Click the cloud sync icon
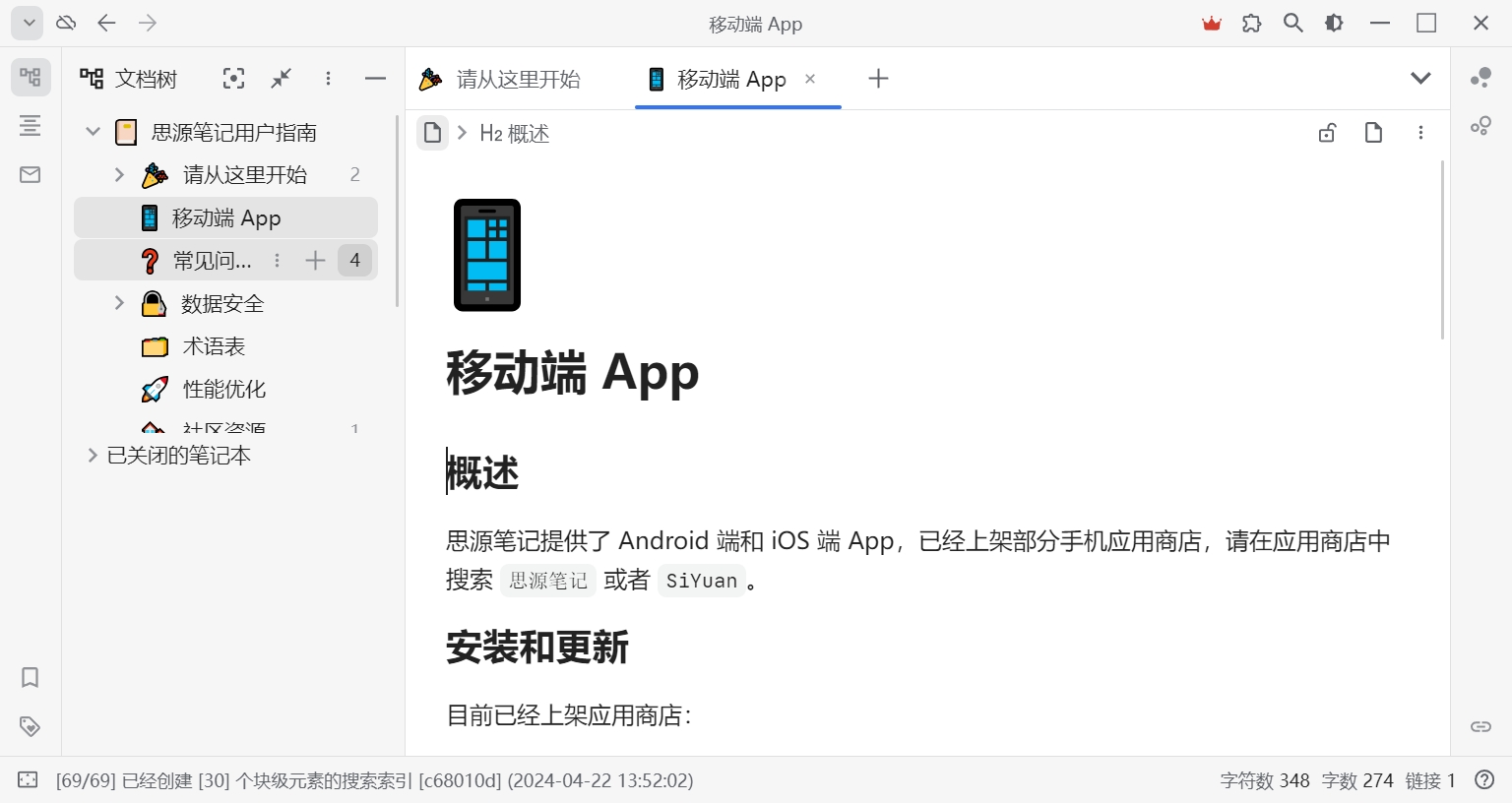The image size is (1512, 803). tap(66, 23)
